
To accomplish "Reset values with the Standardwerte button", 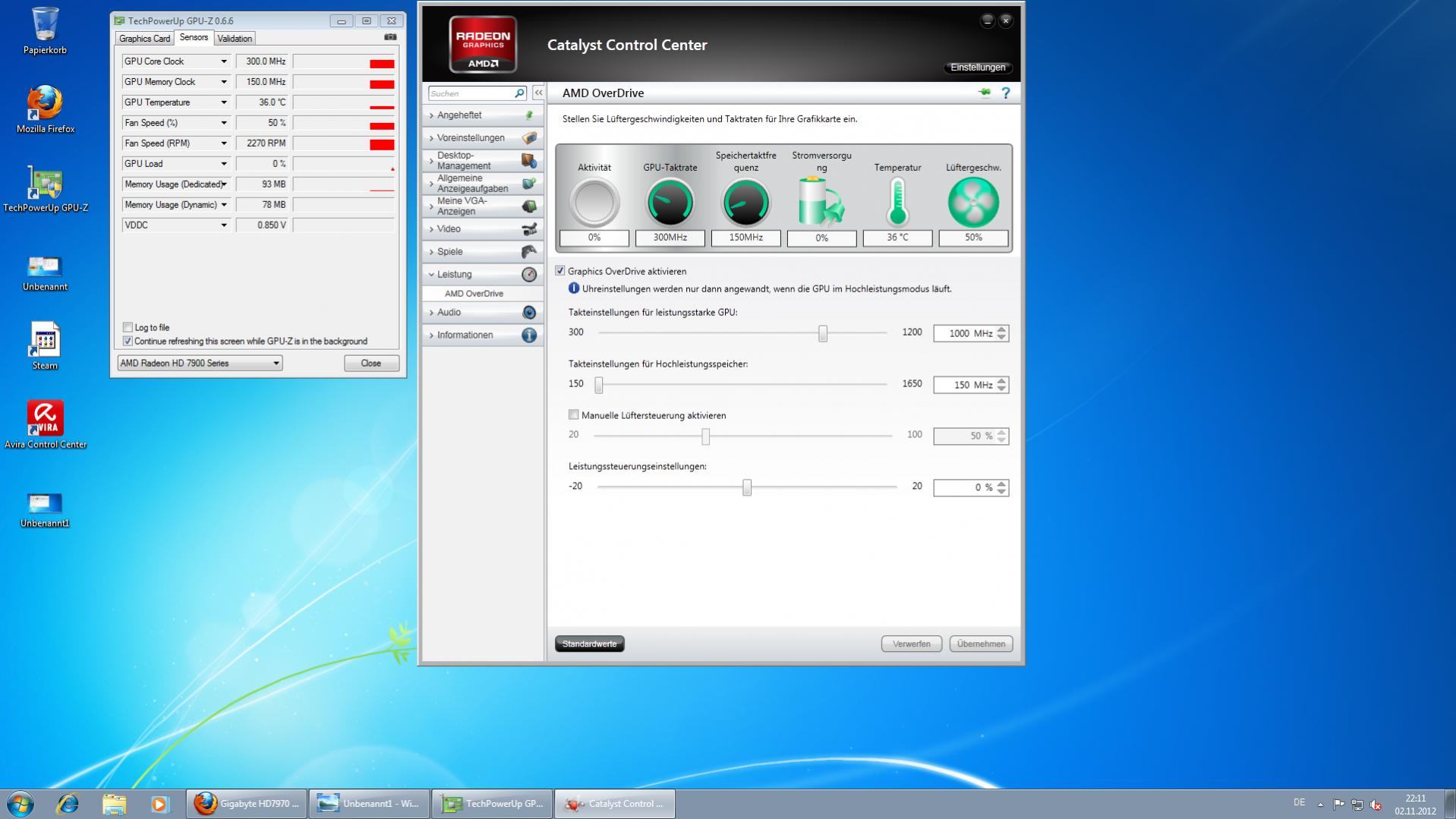I will point(590,644).
